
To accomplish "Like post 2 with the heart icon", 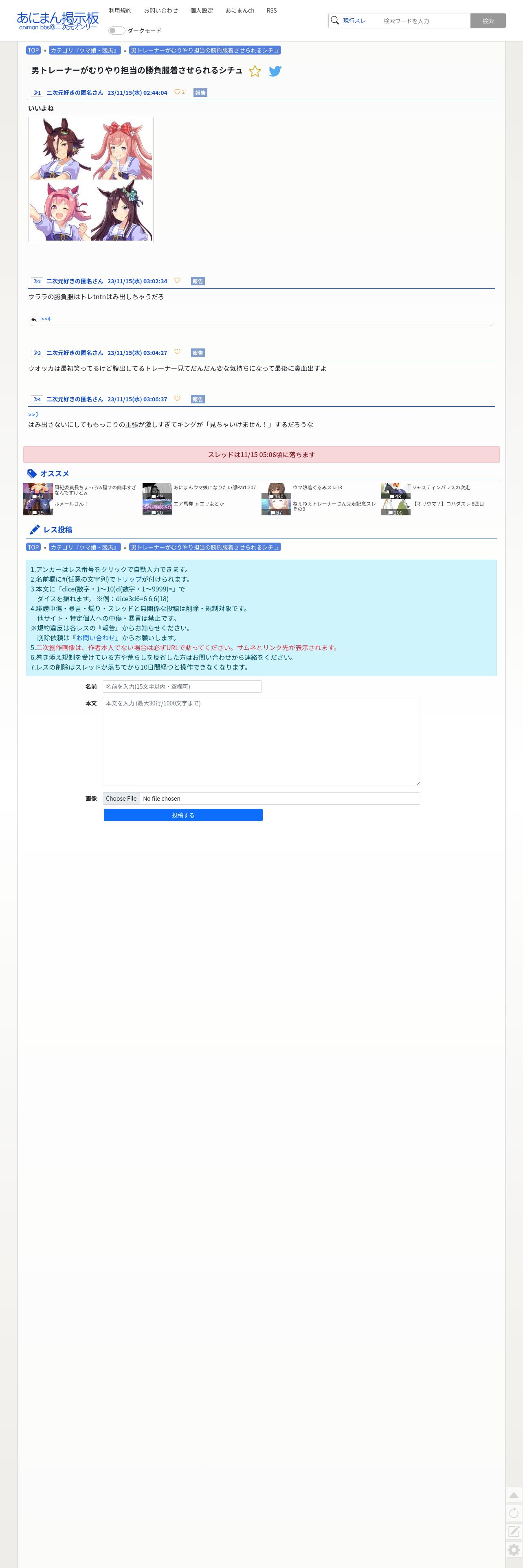I will tap(177, 280).
